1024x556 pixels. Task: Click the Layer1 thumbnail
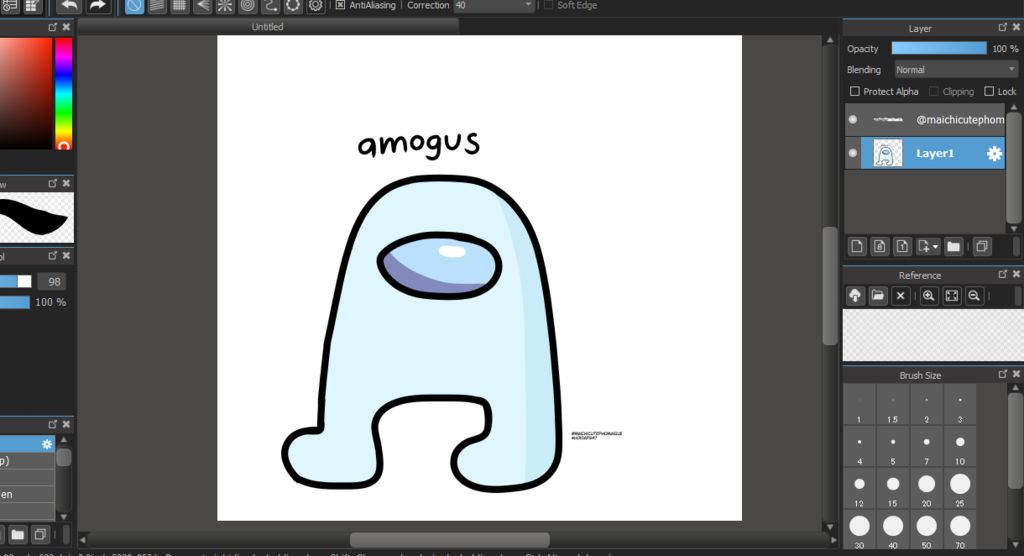tap(888, 154)
